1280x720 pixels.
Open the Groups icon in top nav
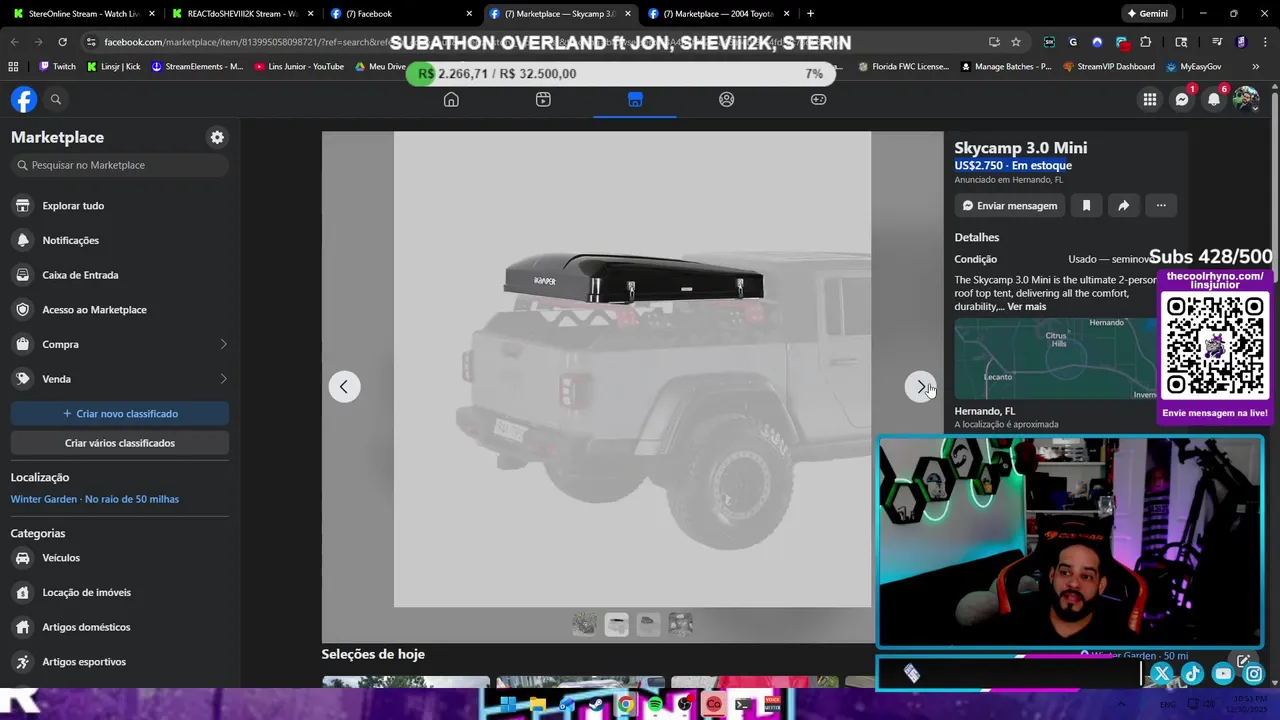click(x=727, y=99)
